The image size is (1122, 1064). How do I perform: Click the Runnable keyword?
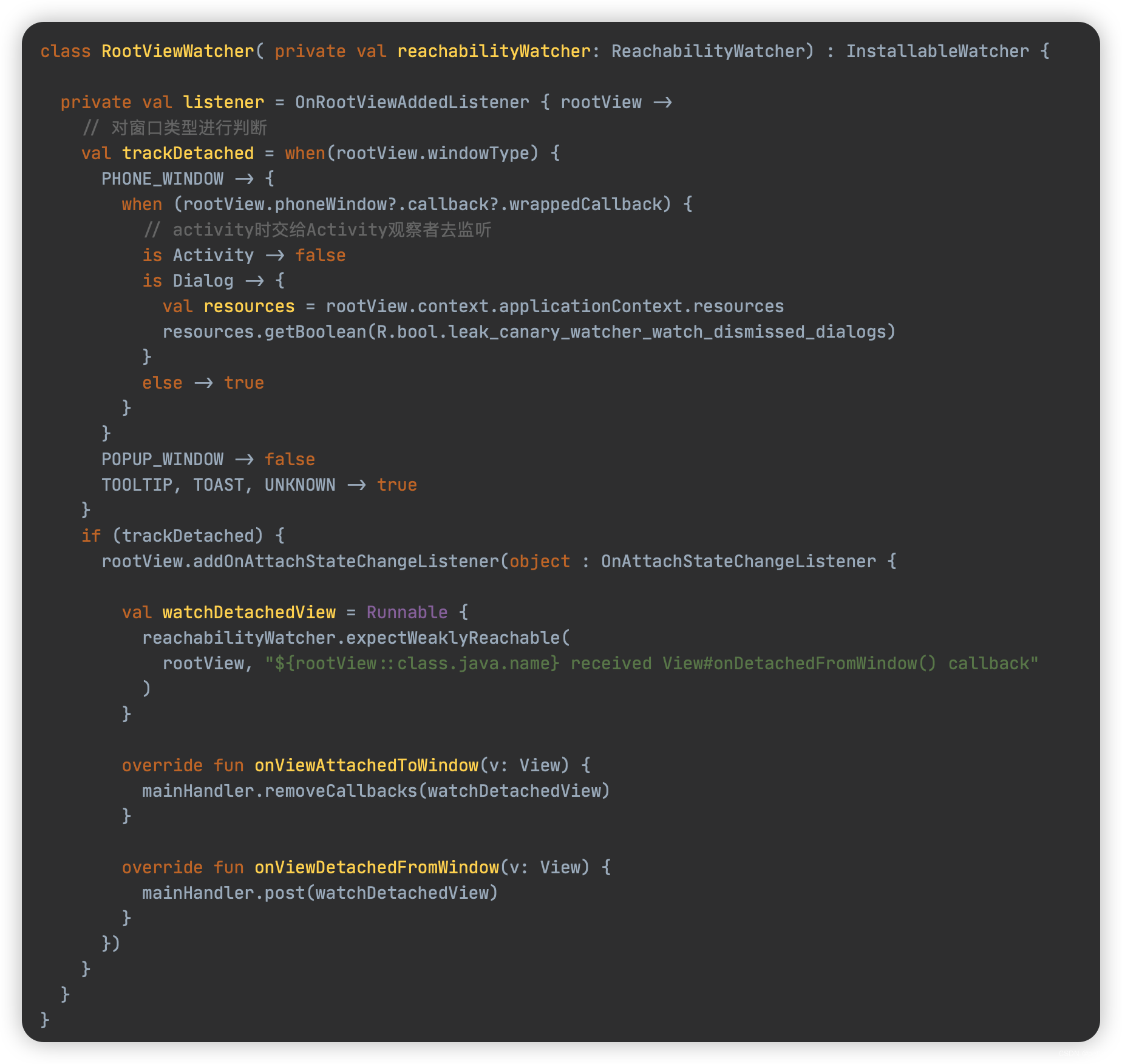coord(407,612)
